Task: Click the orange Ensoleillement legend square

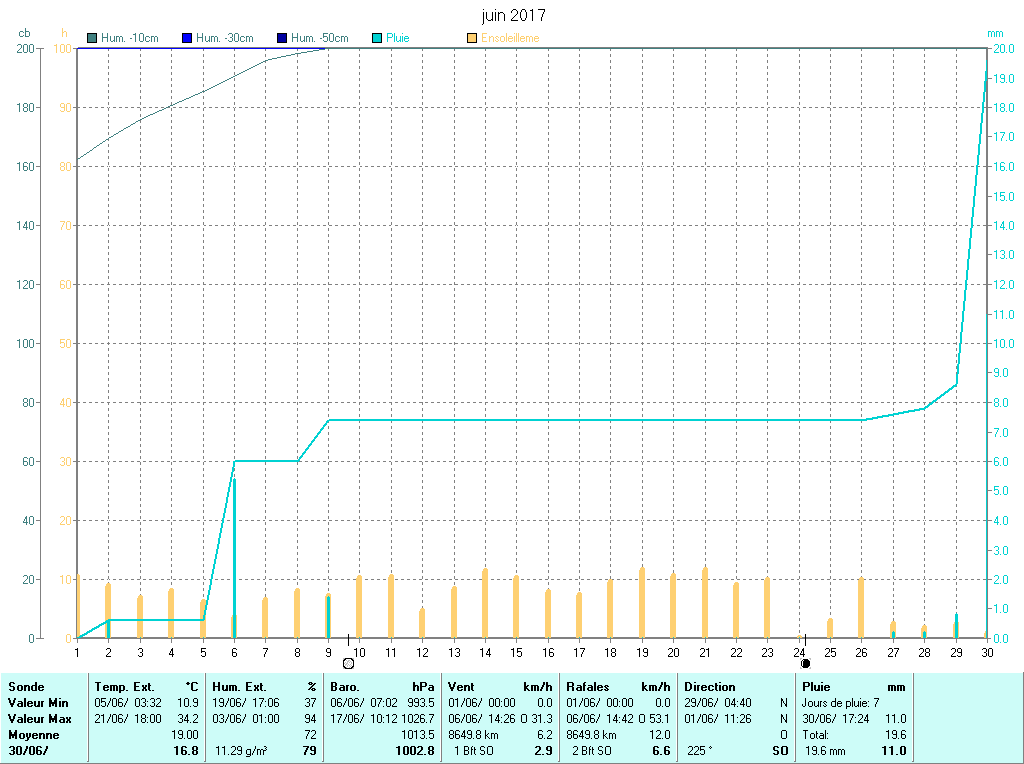Action: [472, 39]
